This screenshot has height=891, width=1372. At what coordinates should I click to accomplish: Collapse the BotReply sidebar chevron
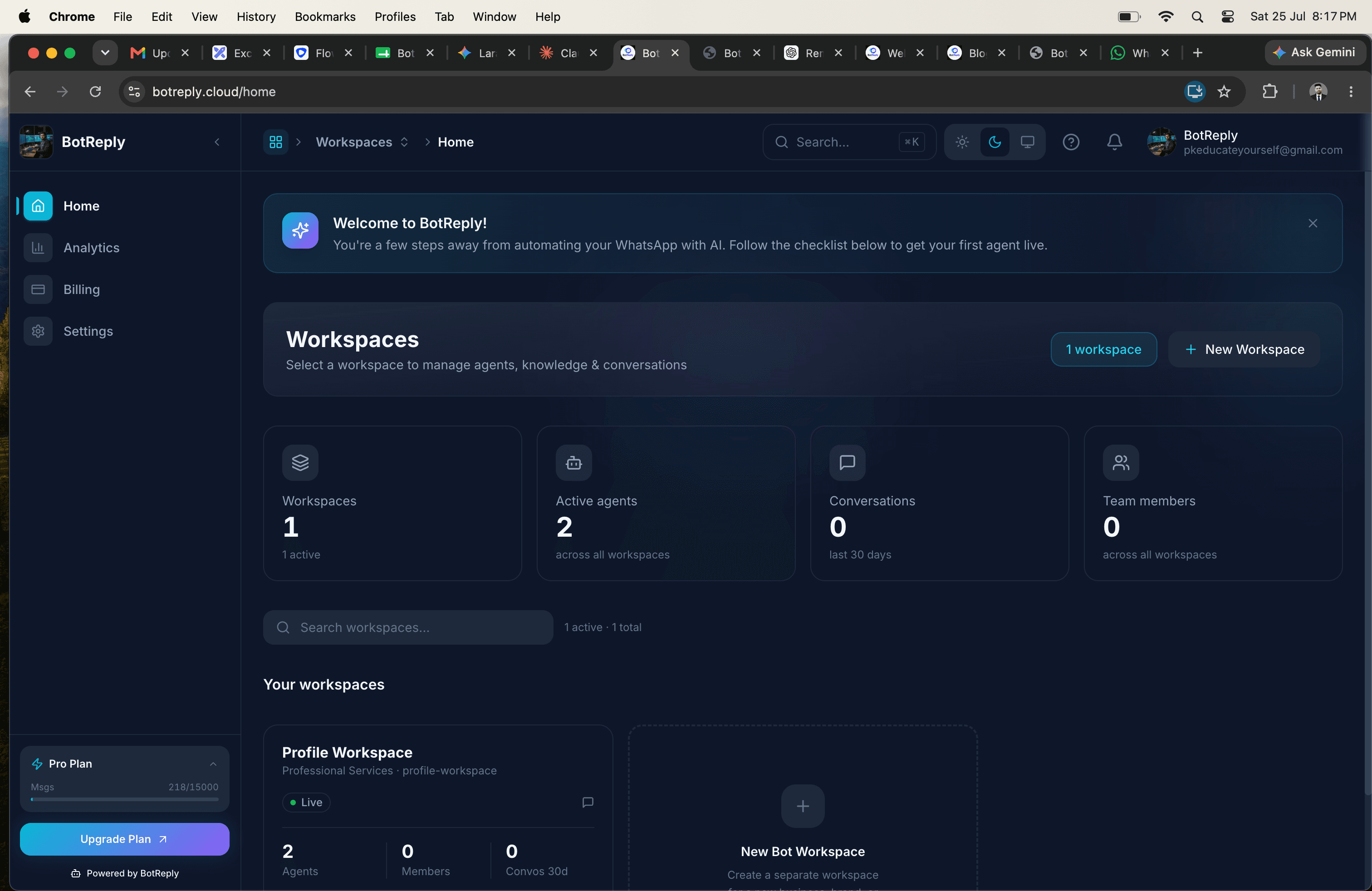tap(217, 142)
